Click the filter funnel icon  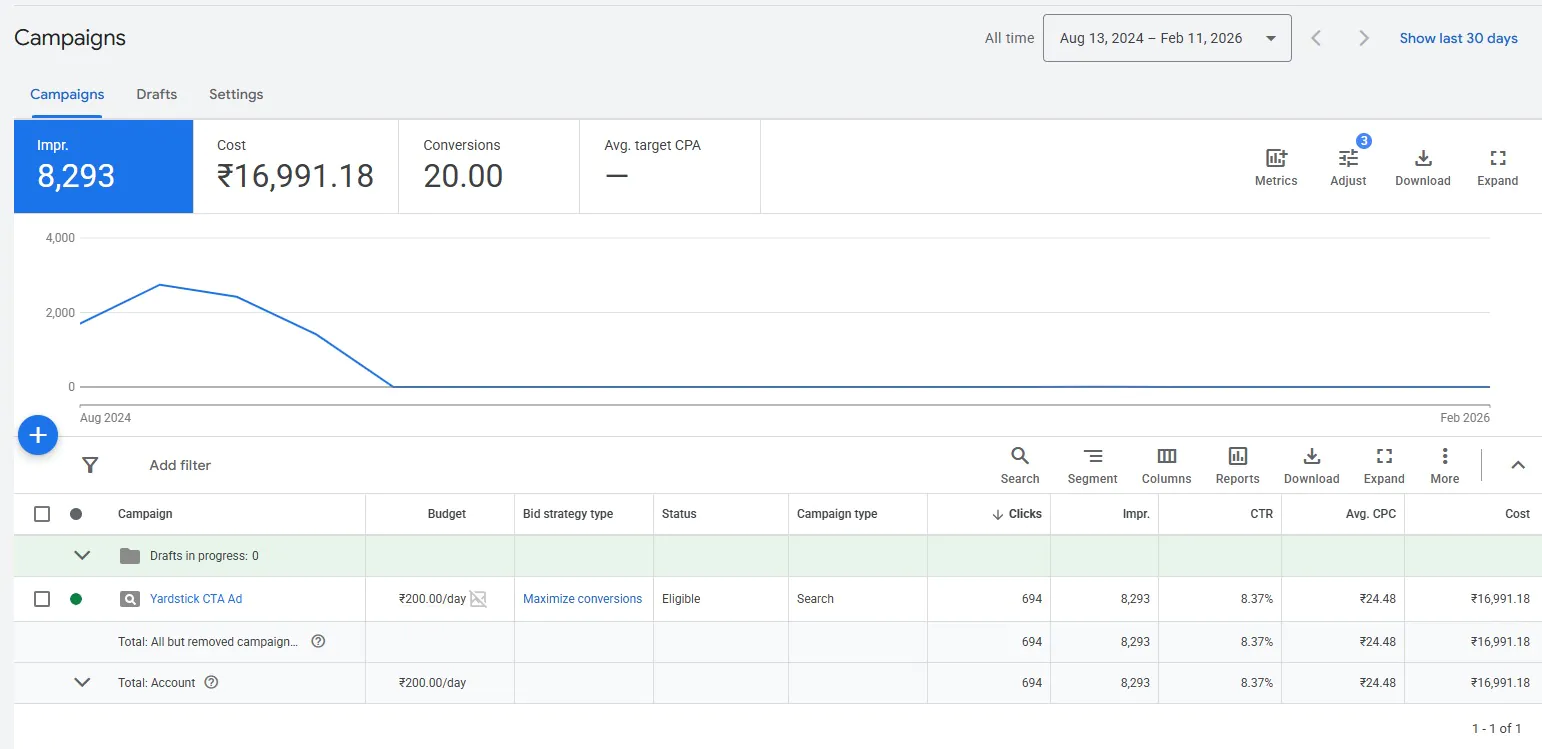coord(90,465)
